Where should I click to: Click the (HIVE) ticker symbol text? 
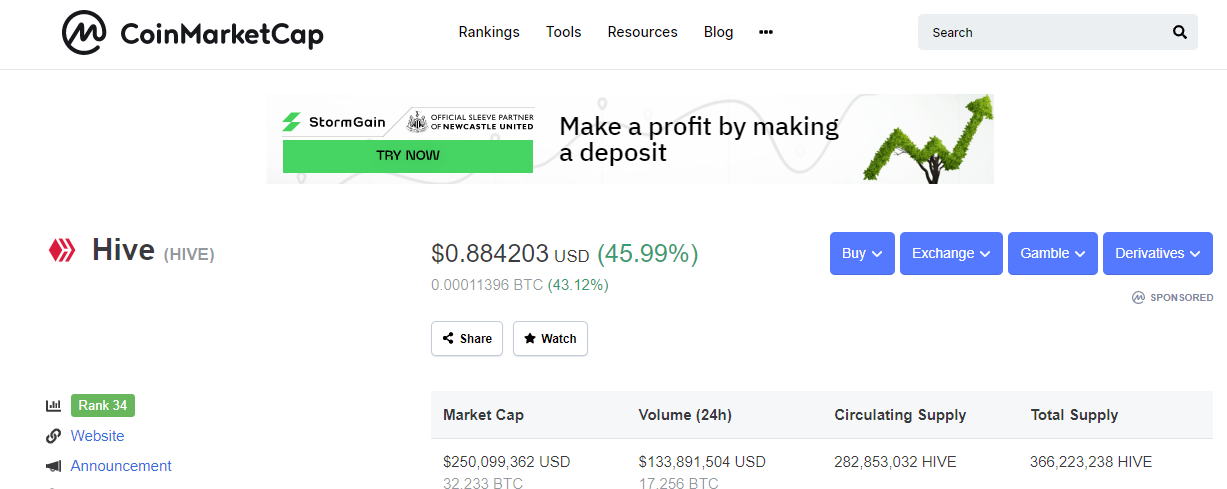[189, 254]
